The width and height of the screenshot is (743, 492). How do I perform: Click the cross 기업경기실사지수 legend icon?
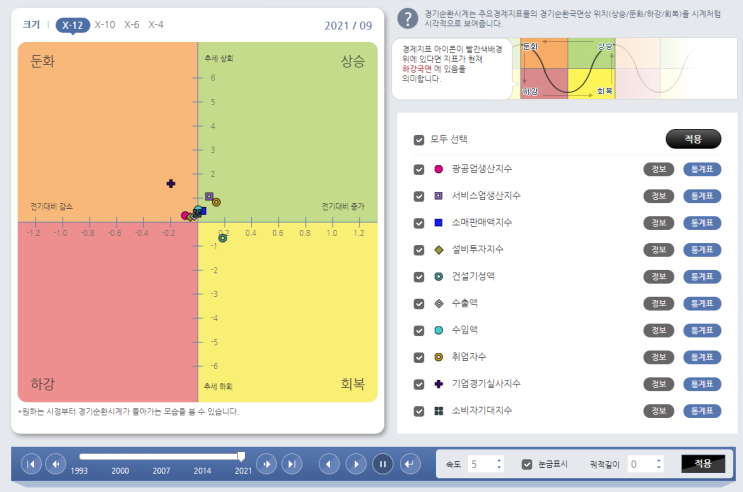(439, 384)
